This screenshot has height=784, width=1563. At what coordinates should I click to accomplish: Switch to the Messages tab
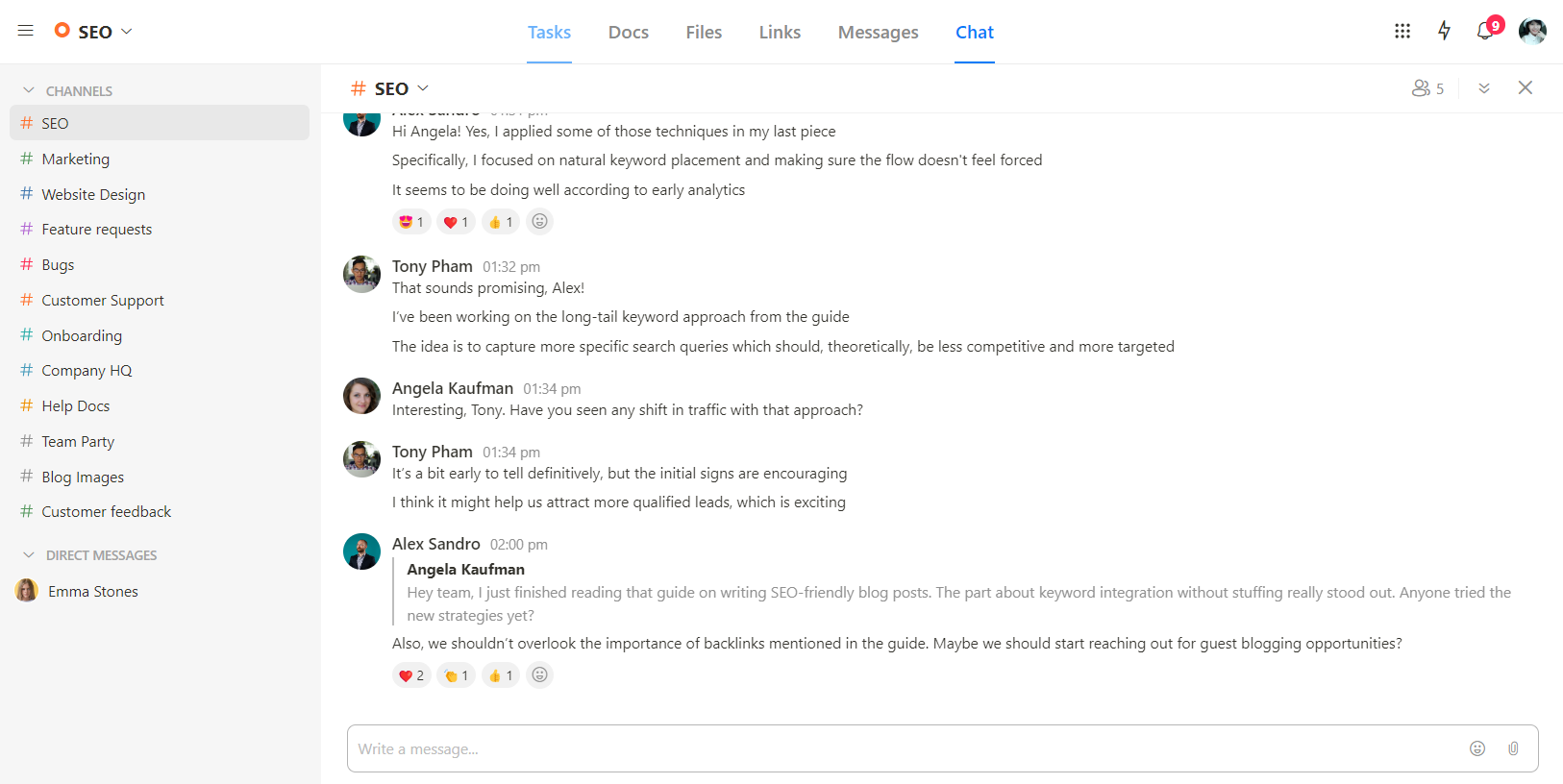[879, 32]
